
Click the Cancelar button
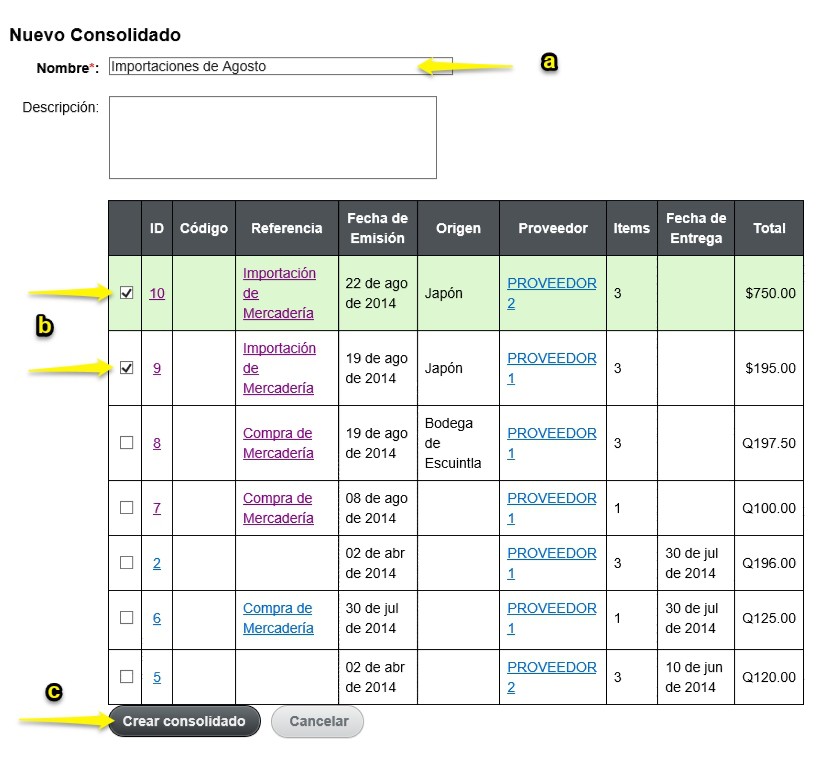click(x=318, y=722)
